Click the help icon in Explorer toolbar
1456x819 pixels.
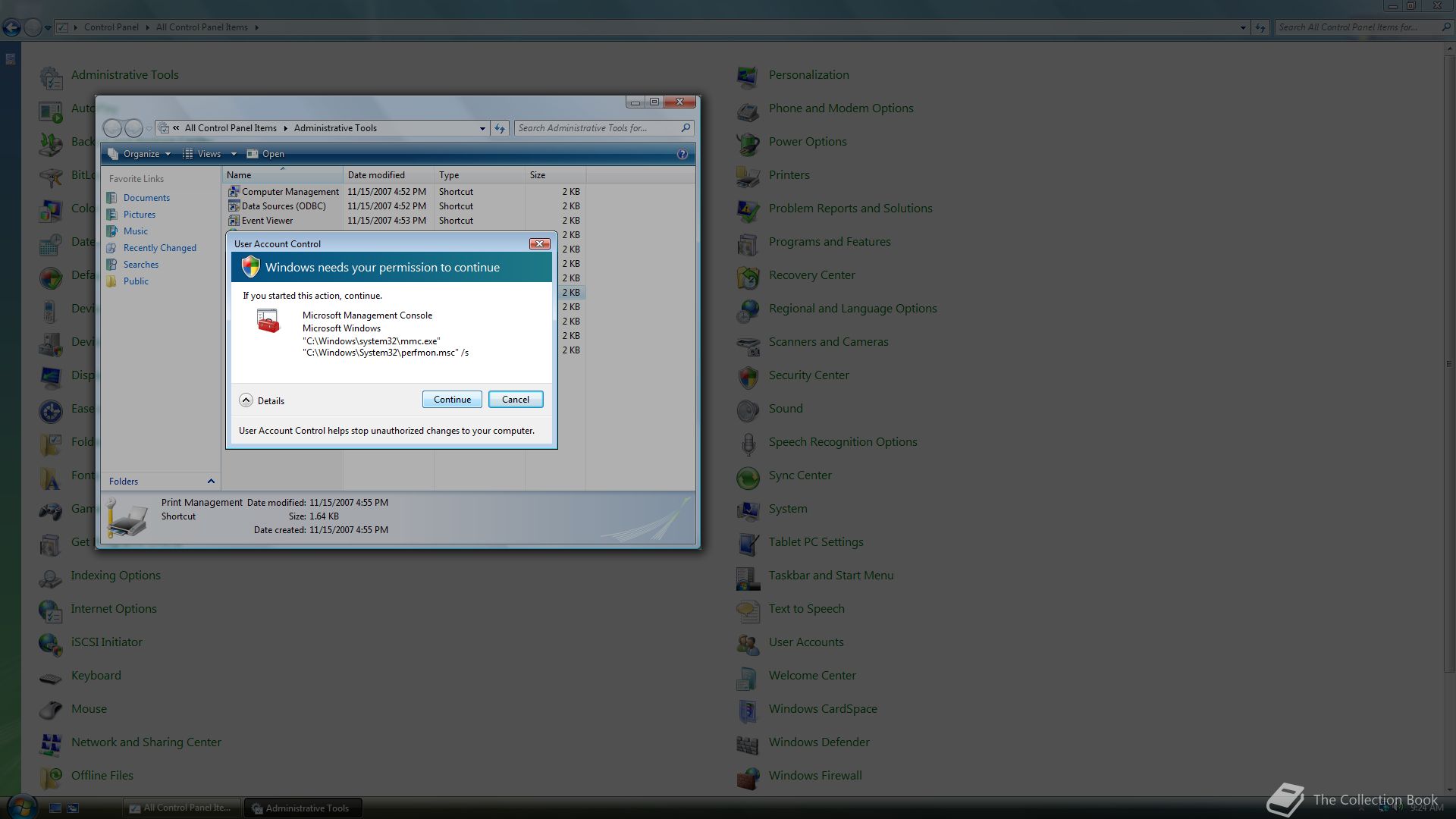682,154
